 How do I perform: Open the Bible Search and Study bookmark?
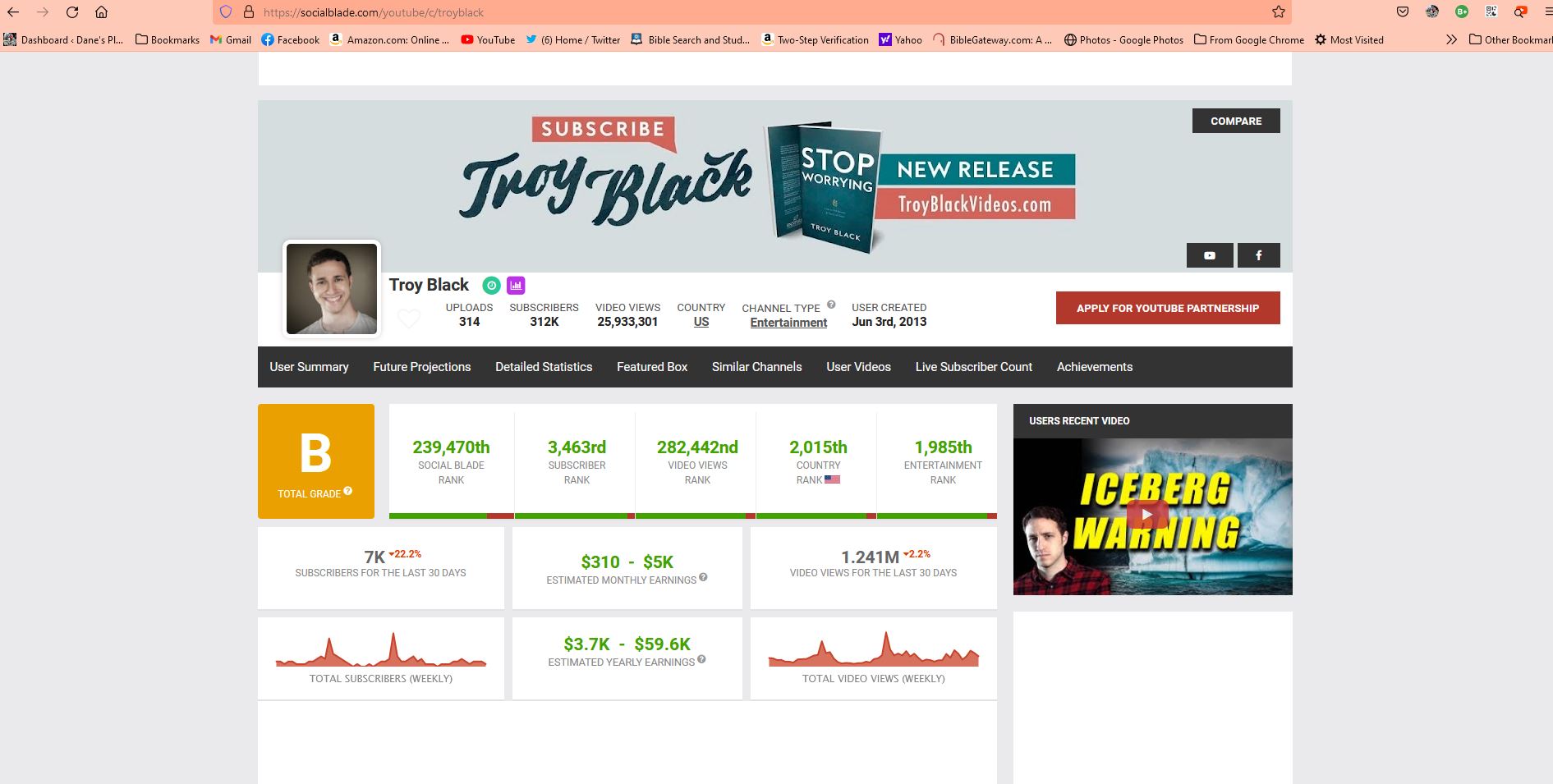click(691, 39)
